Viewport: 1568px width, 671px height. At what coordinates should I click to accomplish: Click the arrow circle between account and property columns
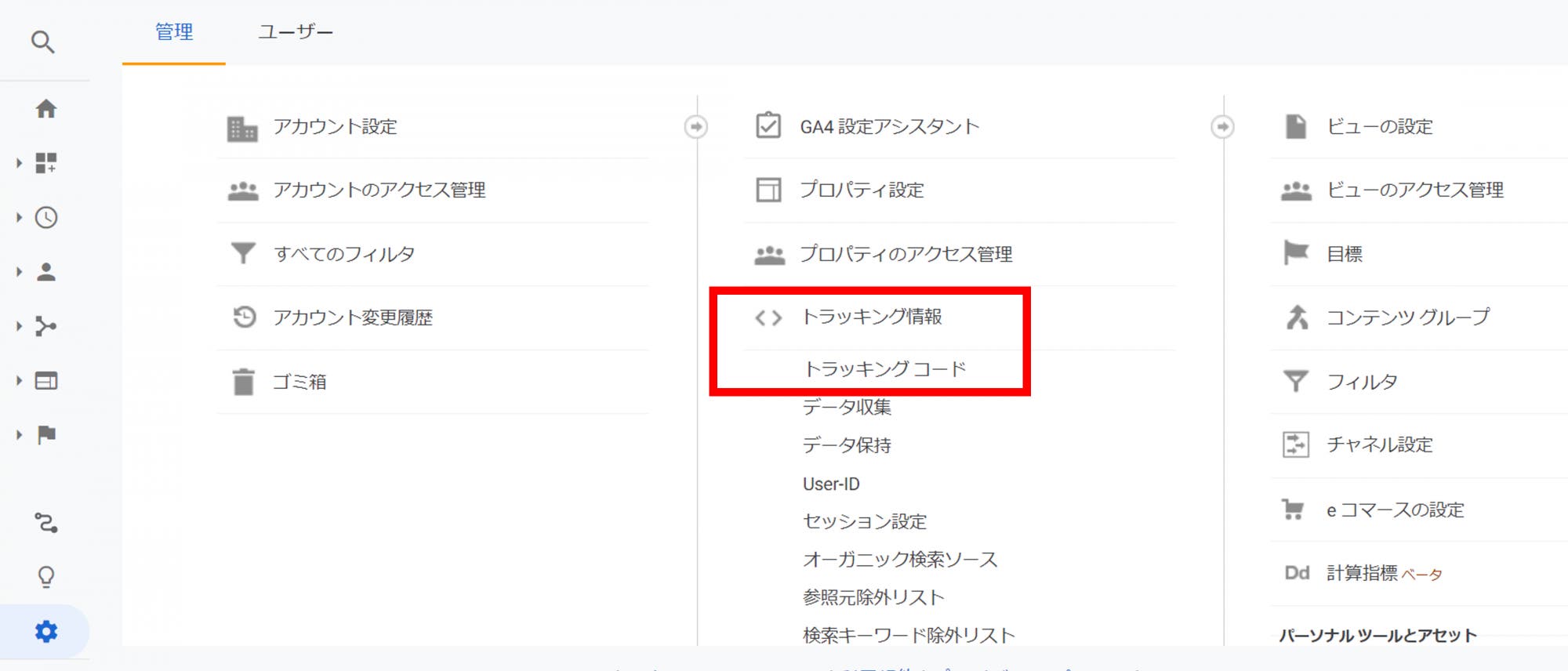pos(695,127)
